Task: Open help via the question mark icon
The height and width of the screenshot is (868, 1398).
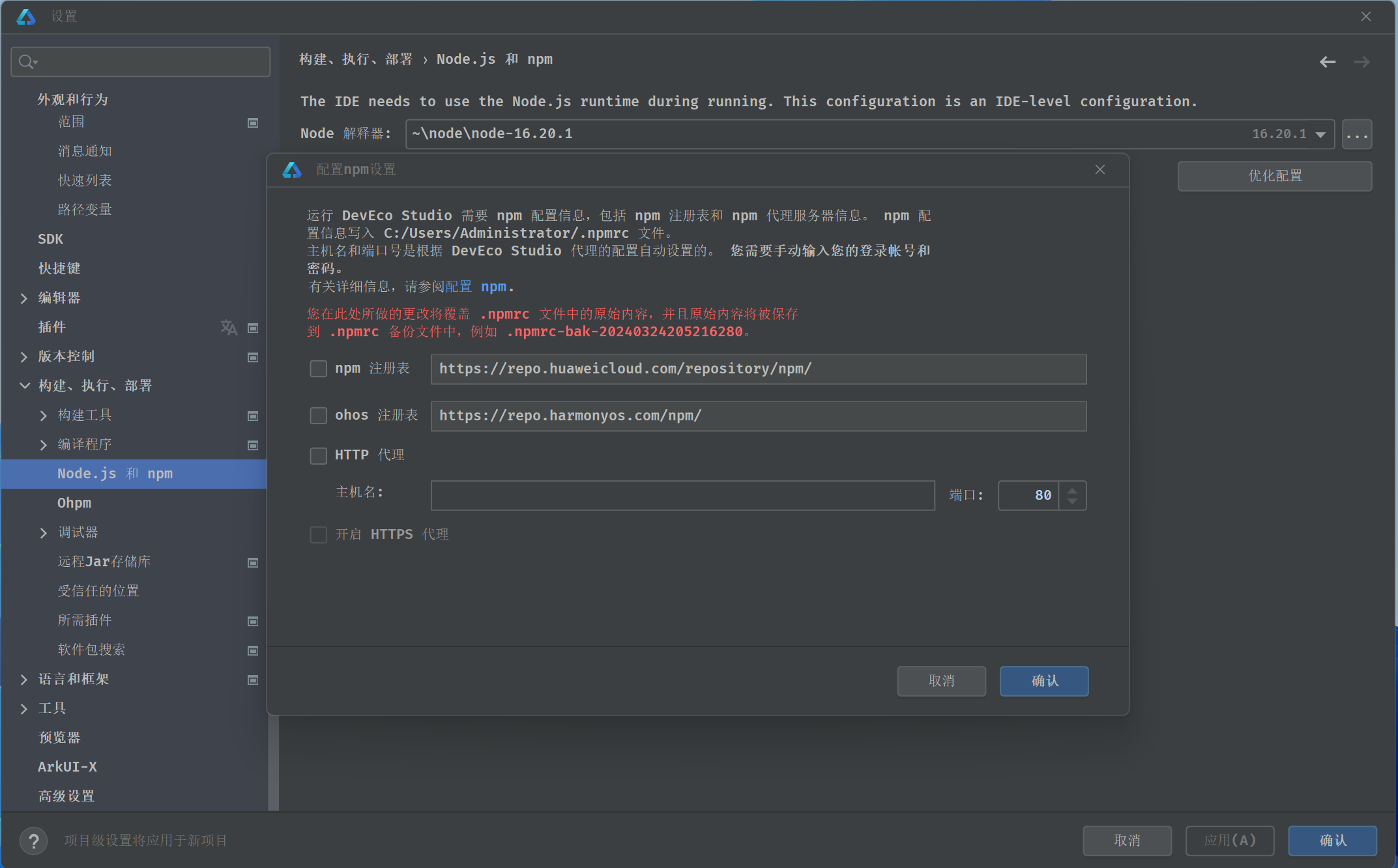Action: pos(34,841)
